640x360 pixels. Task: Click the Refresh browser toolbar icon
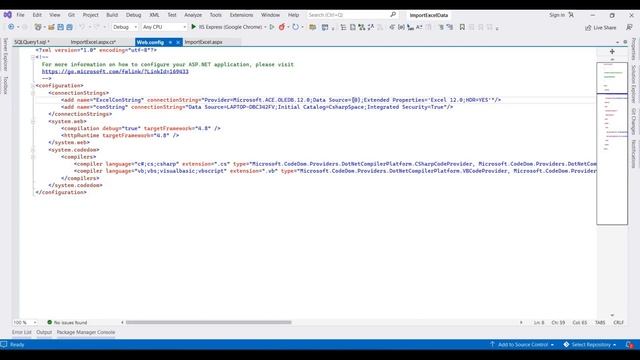pyautogui.click(x=295, y=27)
